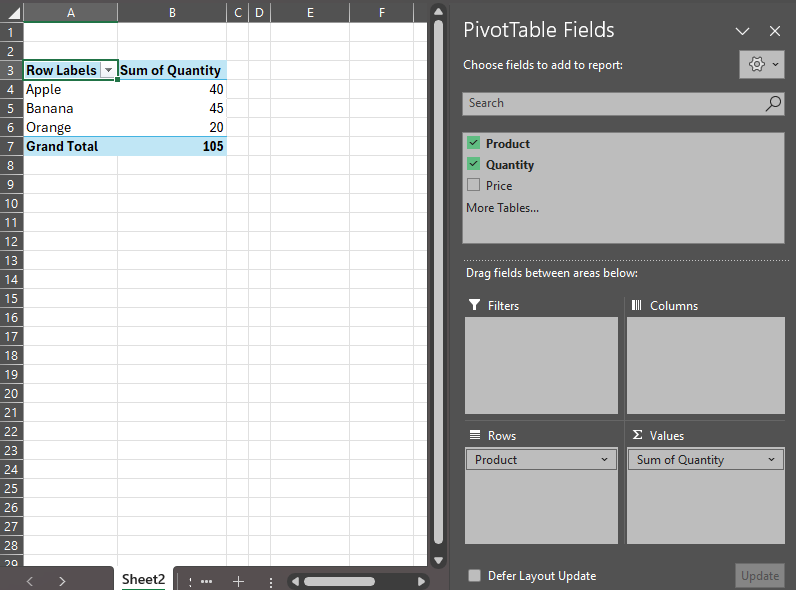Go to next sheet using the right arrow
The image size is (796, 590).
(x=62, y=581)
